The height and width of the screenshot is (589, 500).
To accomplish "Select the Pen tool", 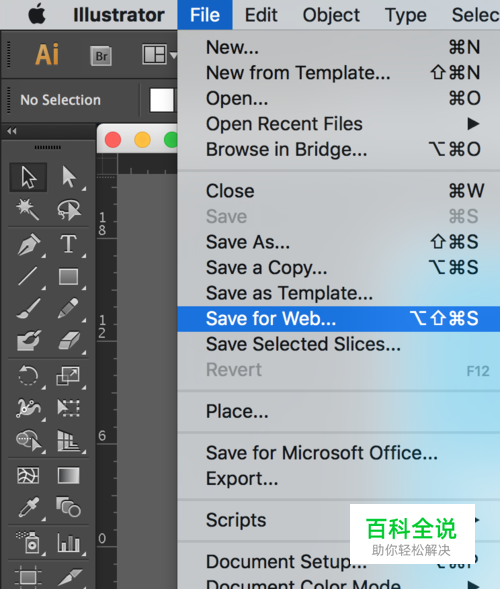I will pyautogui.click(x=29, y=244).
